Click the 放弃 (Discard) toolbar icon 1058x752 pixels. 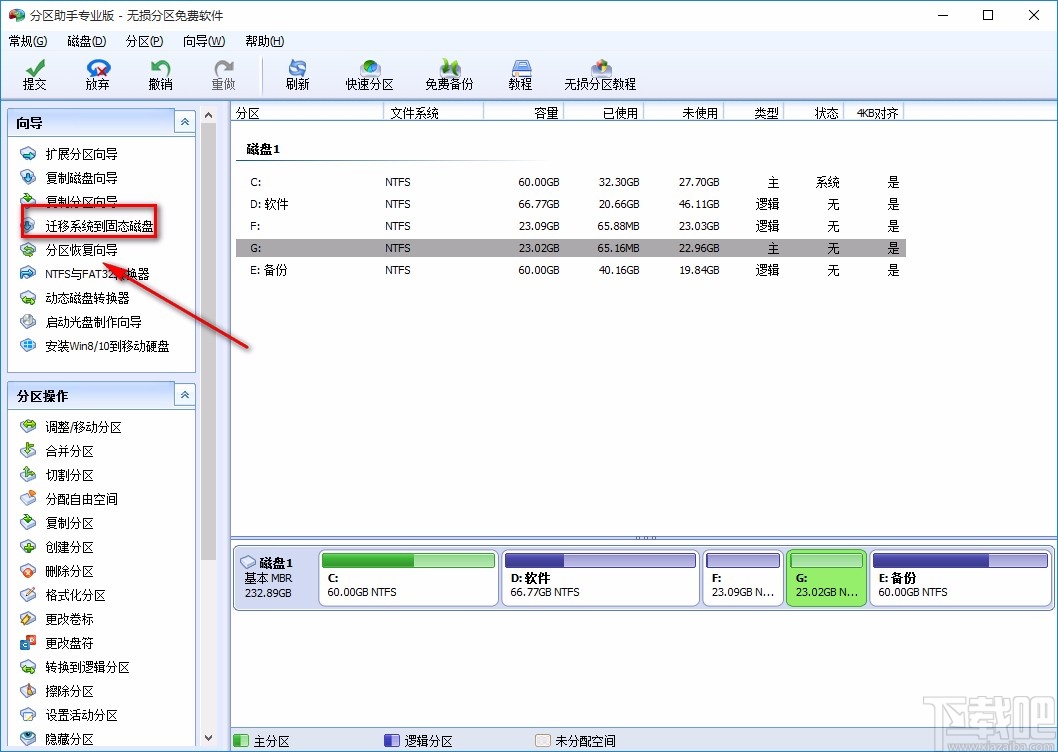(97, 75)
